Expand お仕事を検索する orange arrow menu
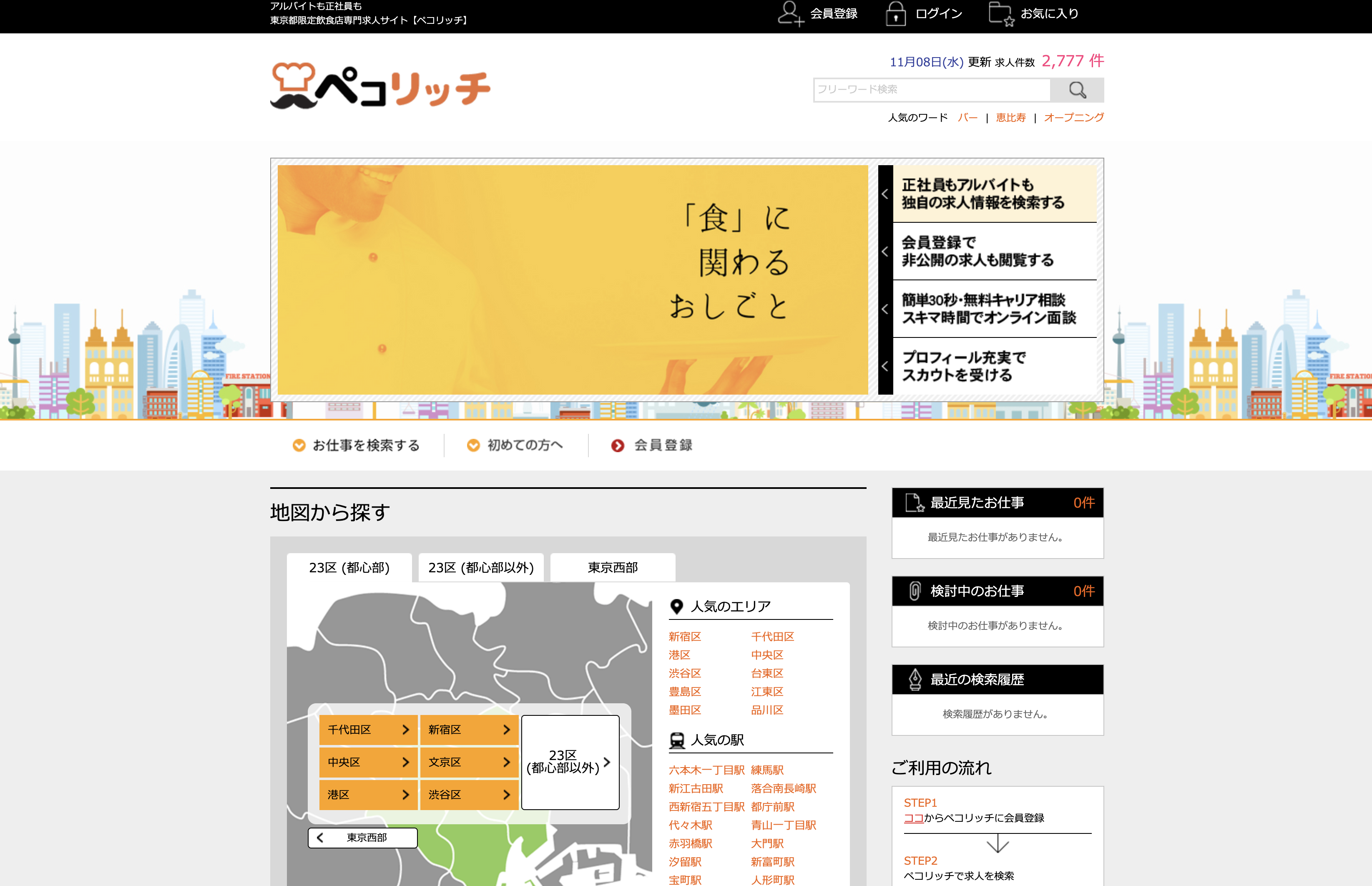This screenshot has width=1372, height=886. 356,446
